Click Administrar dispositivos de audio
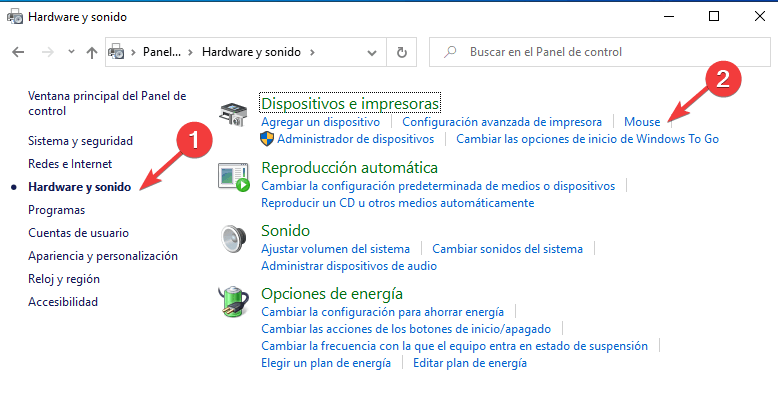Screen dimensions: 778x393 tap(349, 266)
